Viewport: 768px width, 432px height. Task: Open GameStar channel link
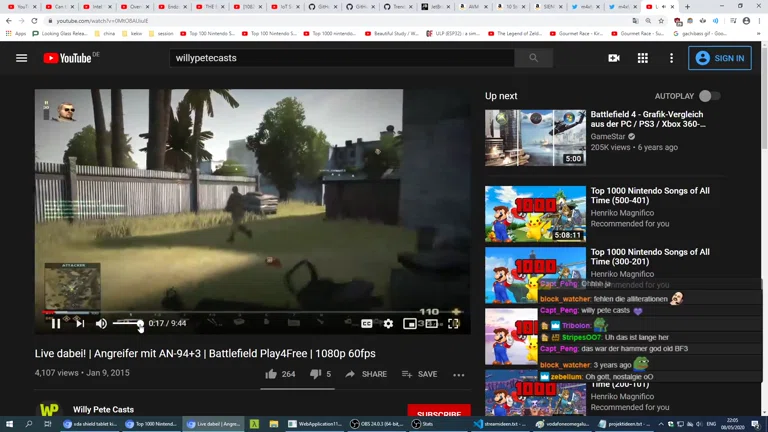tap(608, 137)
